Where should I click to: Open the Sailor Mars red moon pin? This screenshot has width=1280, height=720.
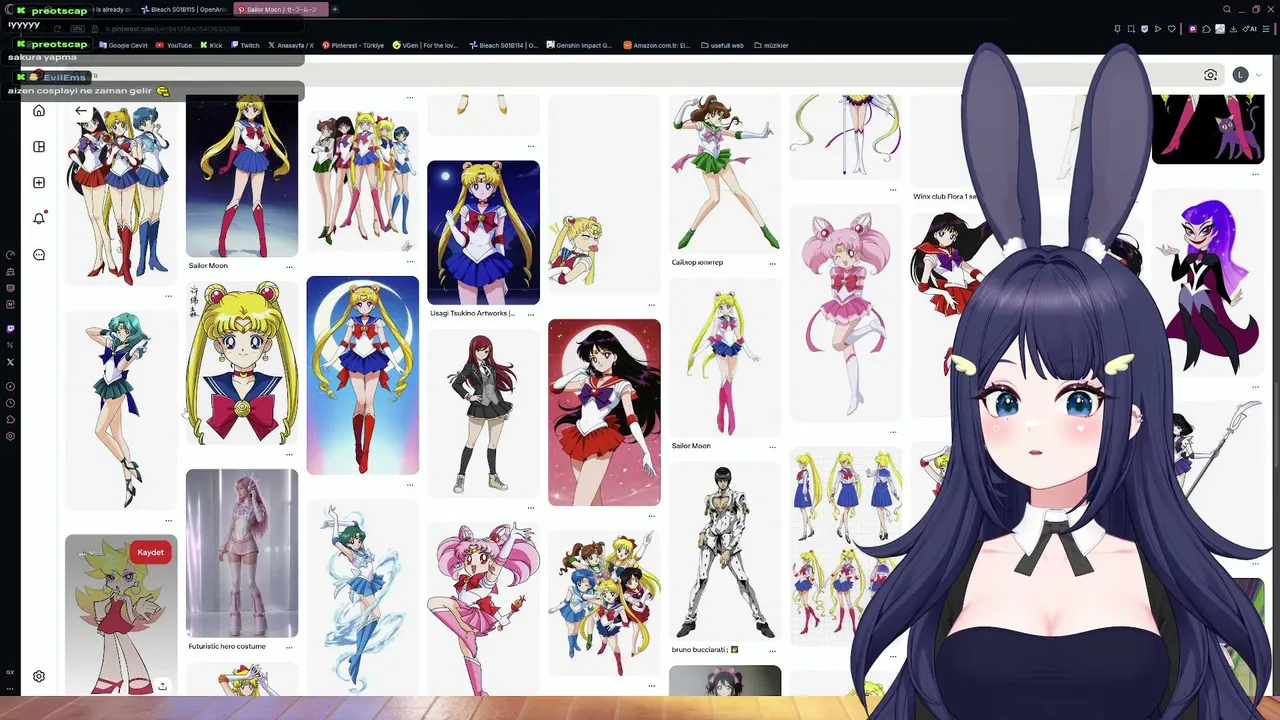[604, 412]
